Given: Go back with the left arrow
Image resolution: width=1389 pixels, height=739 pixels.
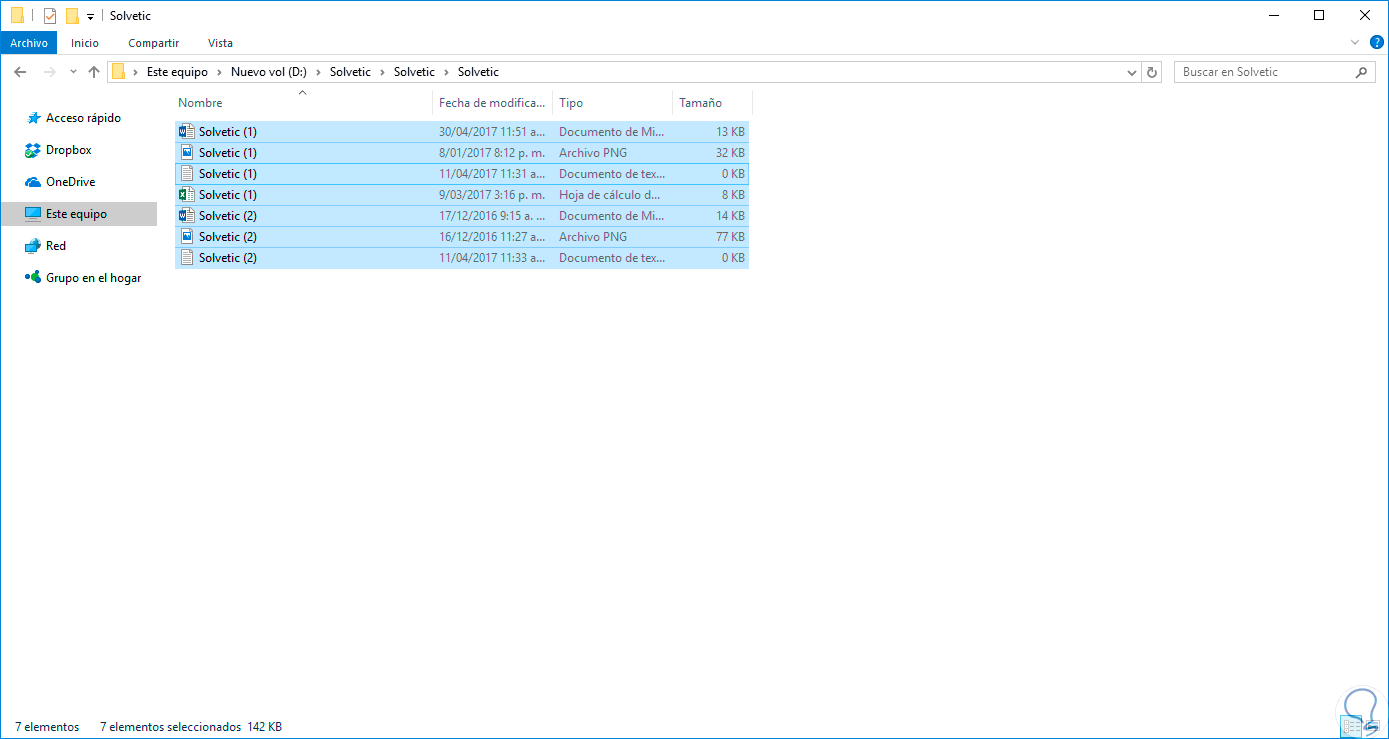Looking at the screenshot, I should tap(20, 72).
